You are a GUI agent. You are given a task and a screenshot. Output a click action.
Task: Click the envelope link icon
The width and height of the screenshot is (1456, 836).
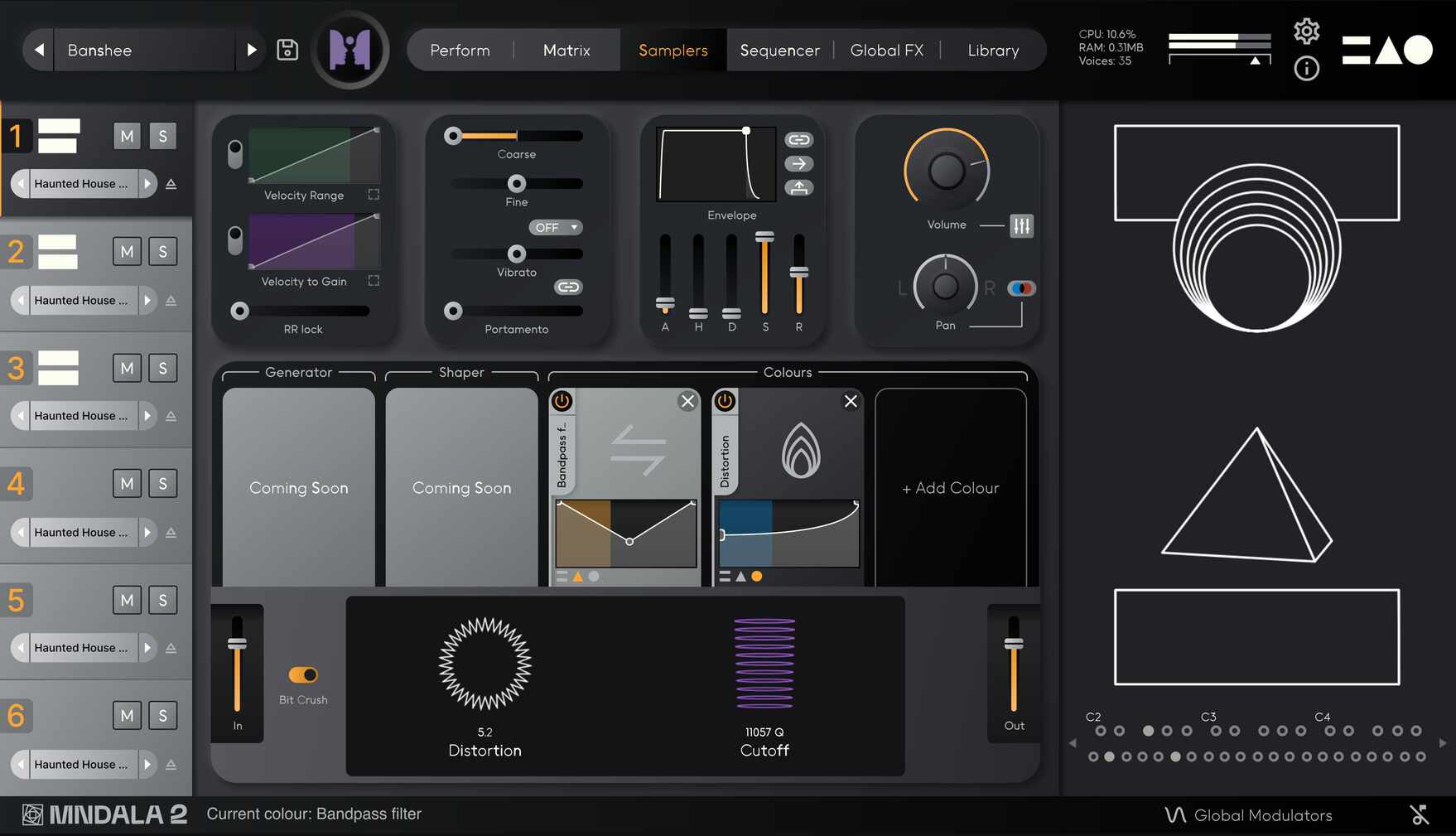pyautogui.click(x=798, y=139)
